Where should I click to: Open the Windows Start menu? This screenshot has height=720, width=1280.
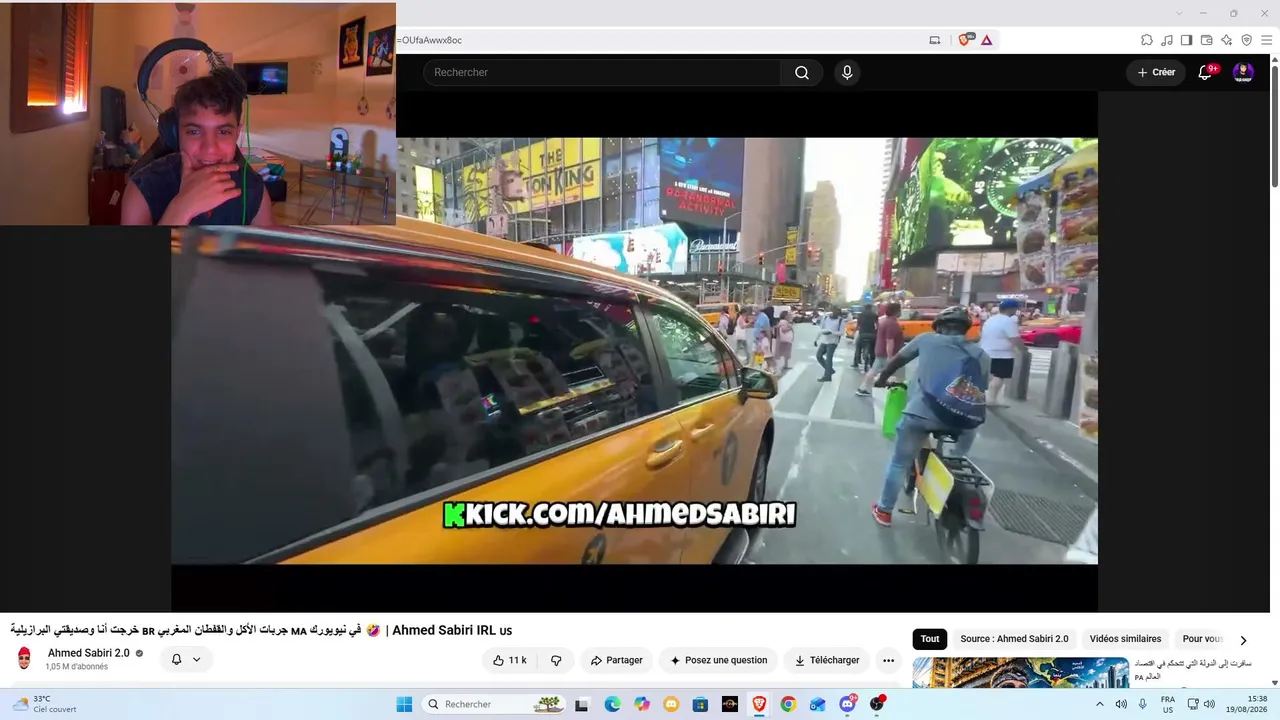click(x=404, y=704)
